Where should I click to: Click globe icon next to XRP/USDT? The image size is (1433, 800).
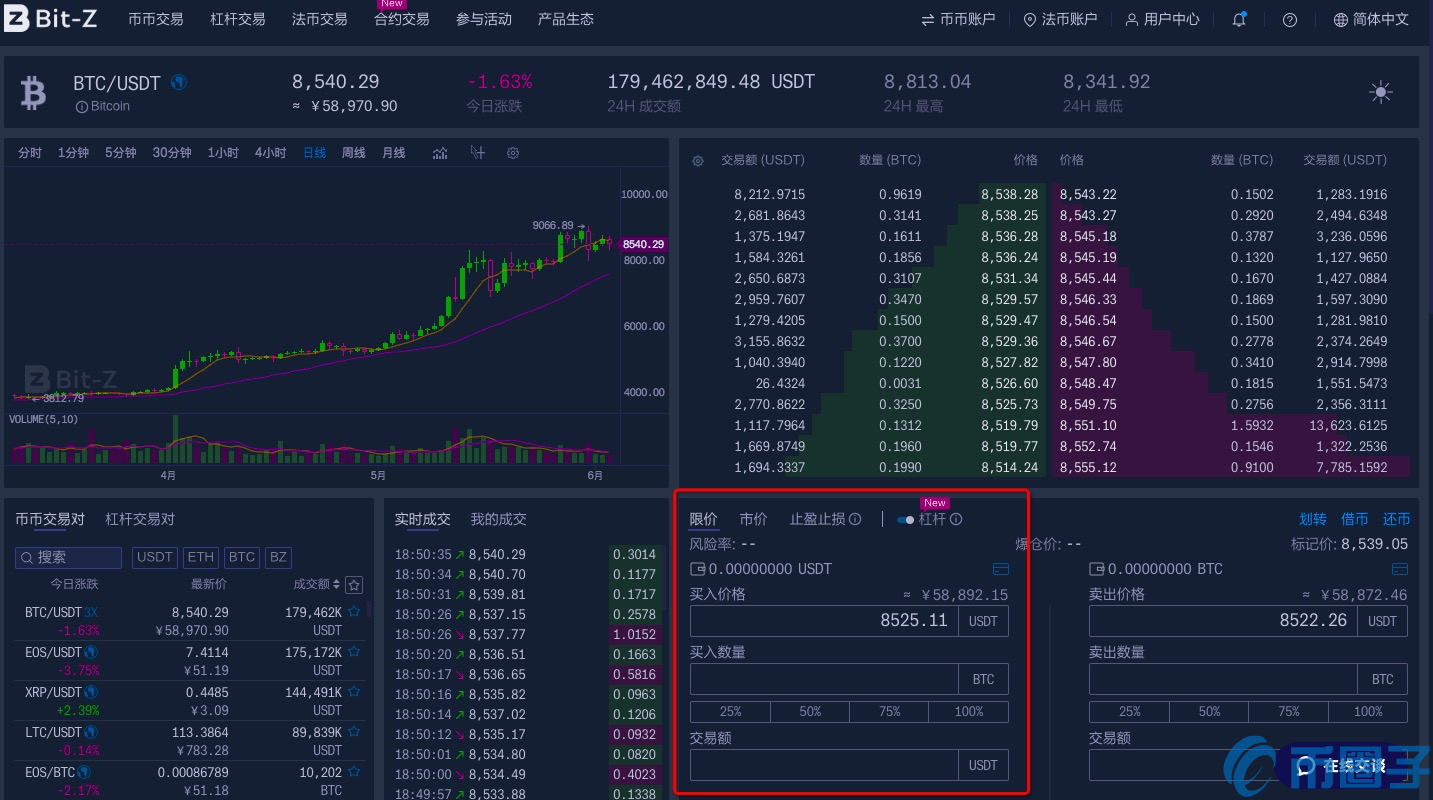coord(91,691)
